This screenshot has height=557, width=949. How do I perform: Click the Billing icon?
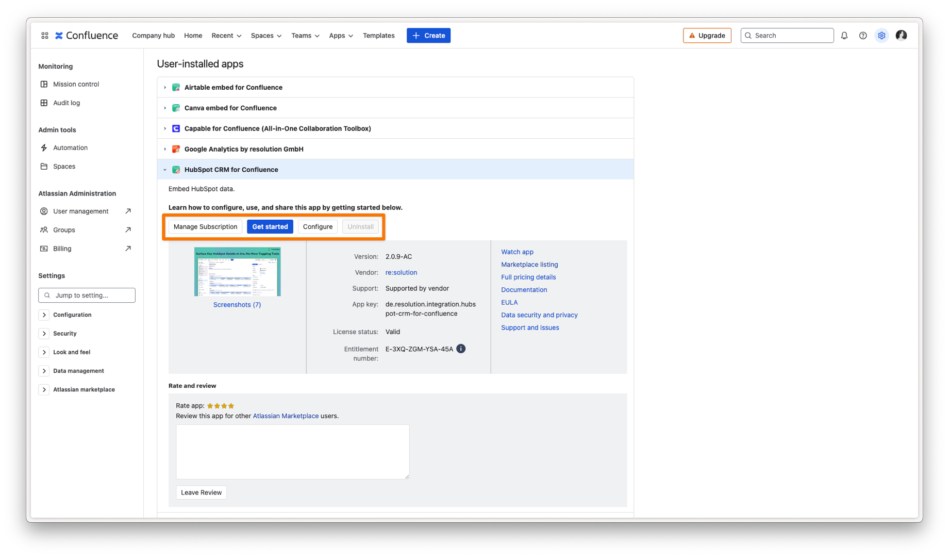44,249
